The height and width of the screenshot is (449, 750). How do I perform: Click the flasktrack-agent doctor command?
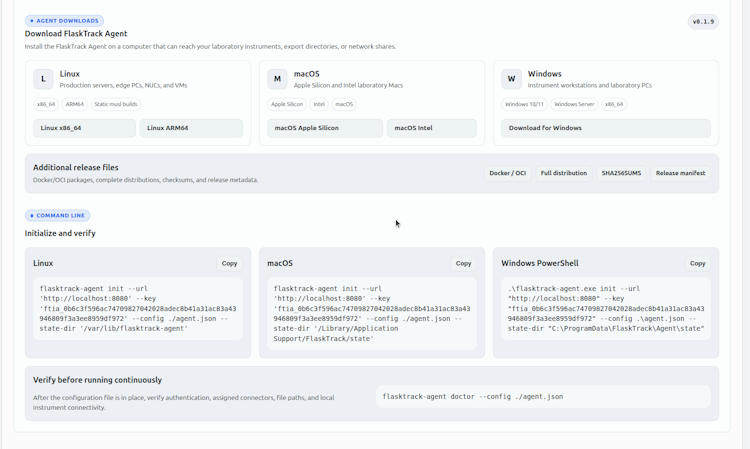coord(543,397)
